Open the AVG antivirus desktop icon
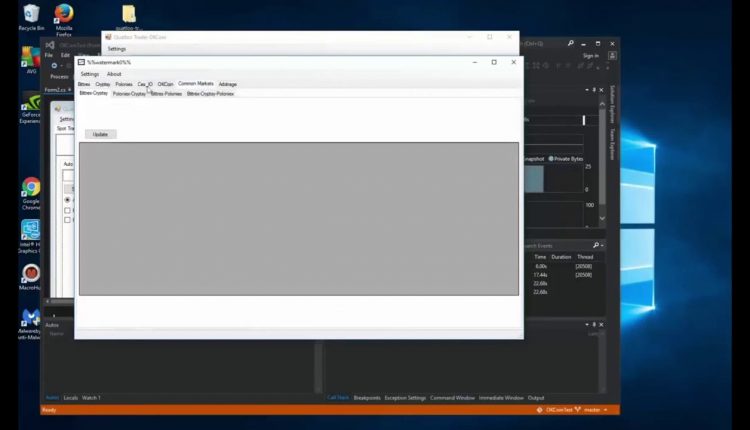The height and width of the screenshot is (430, 750). click(31, 58)
